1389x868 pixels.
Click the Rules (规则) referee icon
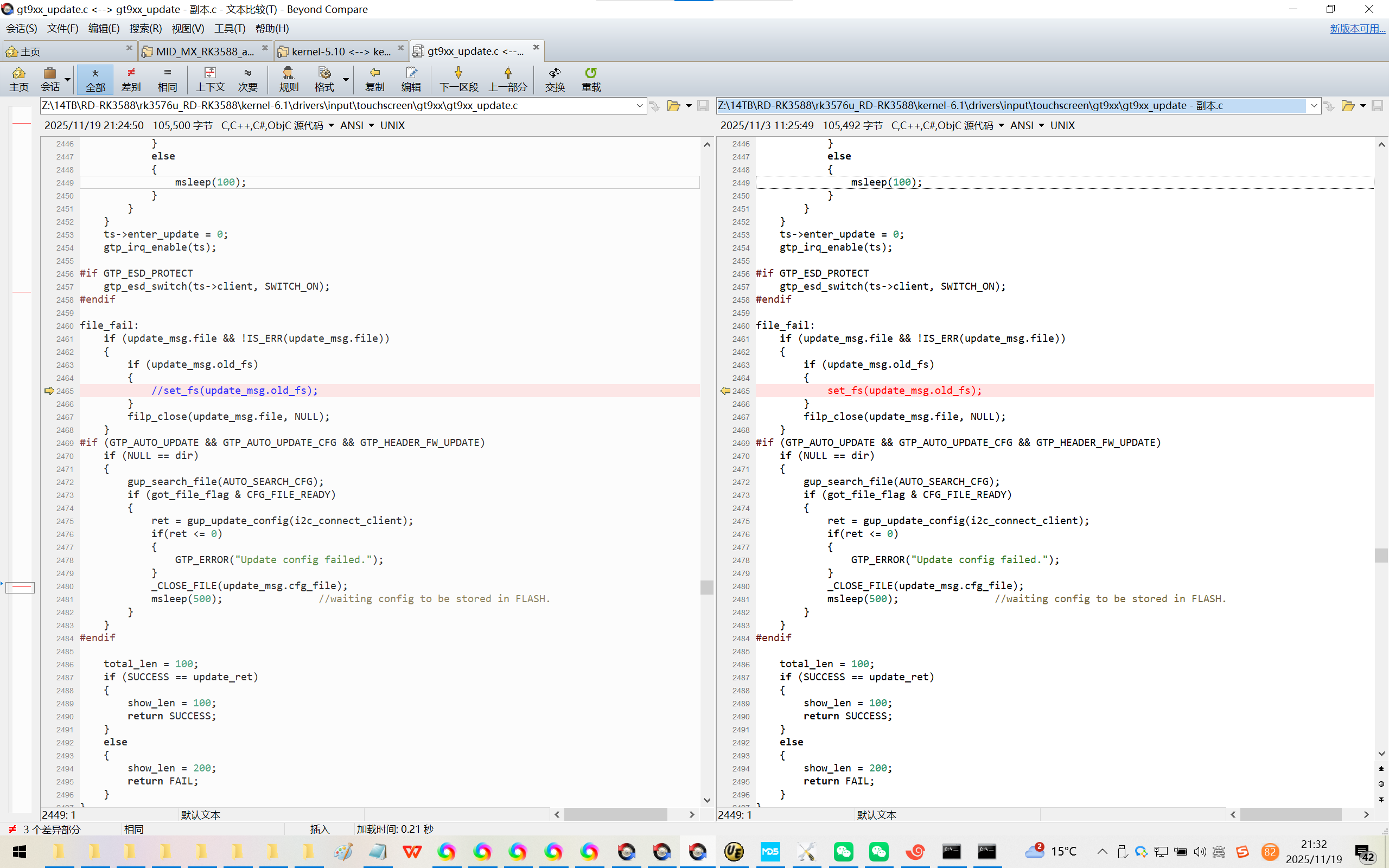(288, 79)
